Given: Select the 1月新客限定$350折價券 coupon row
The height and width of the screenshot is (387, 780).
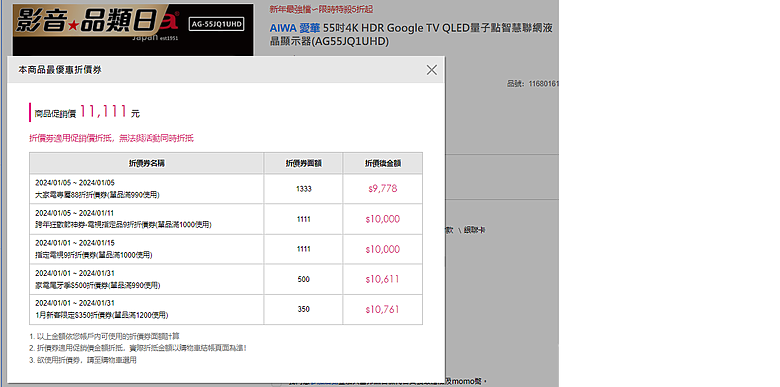Looking at the screenshot, I should pos(226,309).
